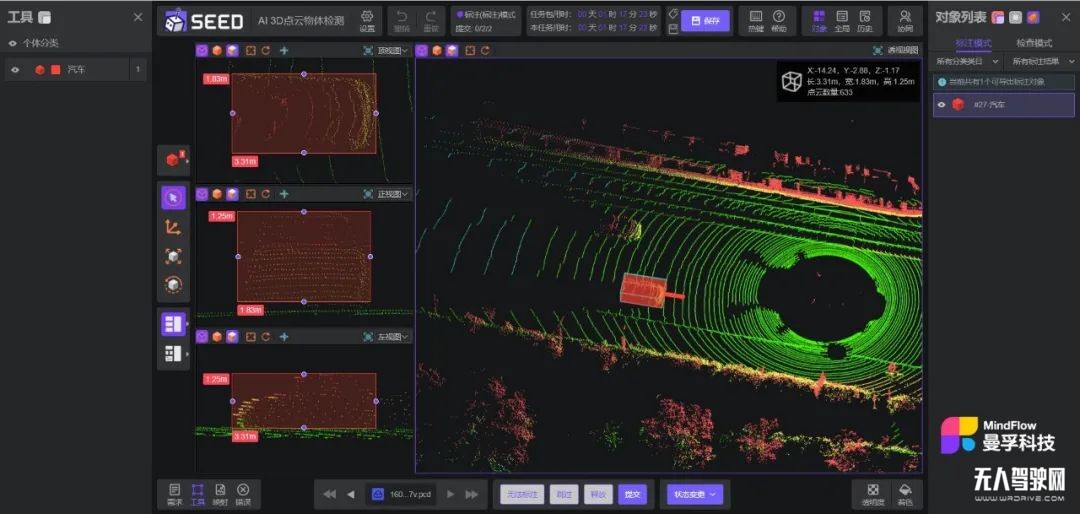Click the purple 保存 save button

point(706,21)
